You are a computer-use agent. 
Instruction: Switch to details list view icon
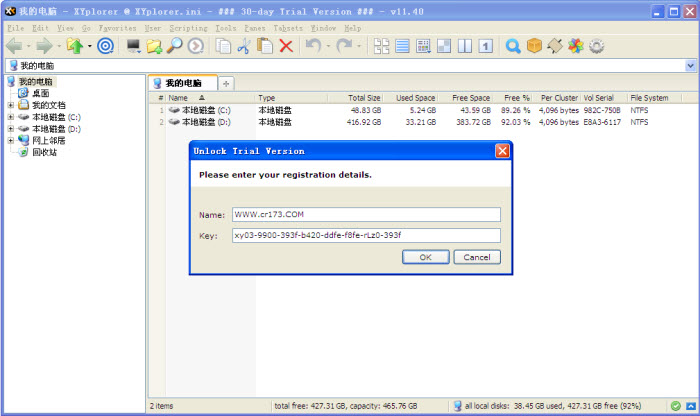click(x=402, y=46)
